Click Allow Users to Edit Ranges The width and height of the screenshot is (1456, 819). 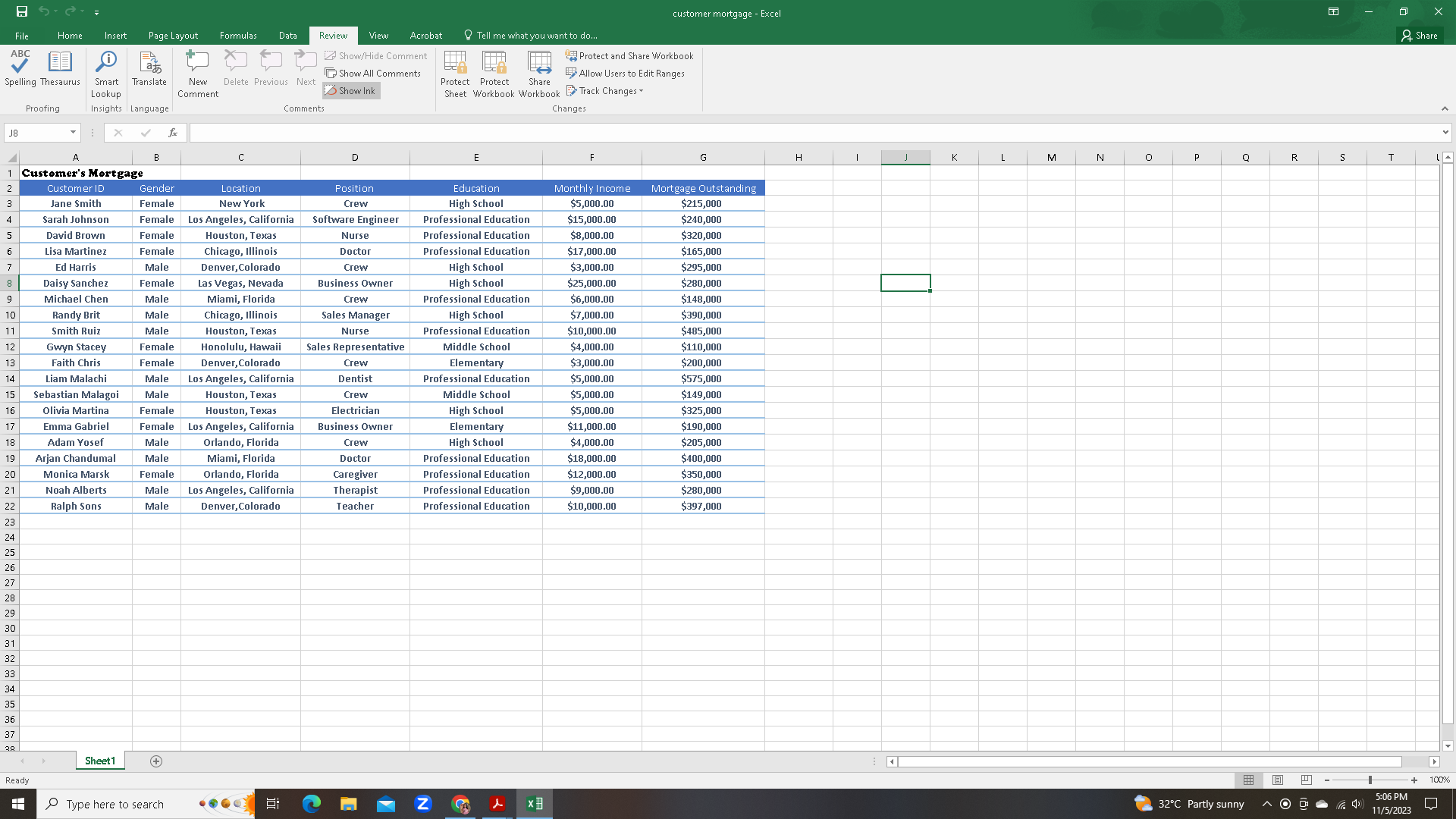pos(626,74)
